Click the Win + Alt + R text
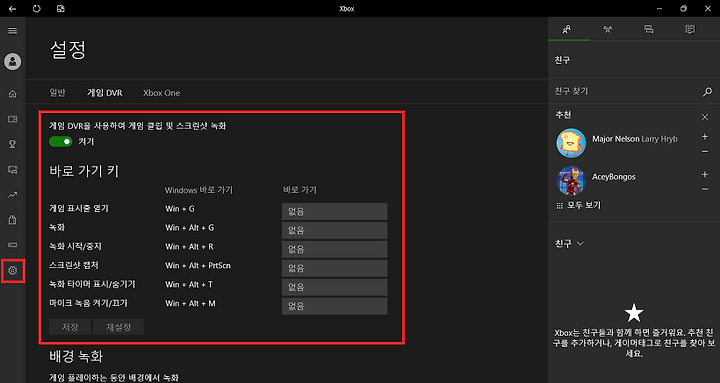 click(x=189, y=247)
